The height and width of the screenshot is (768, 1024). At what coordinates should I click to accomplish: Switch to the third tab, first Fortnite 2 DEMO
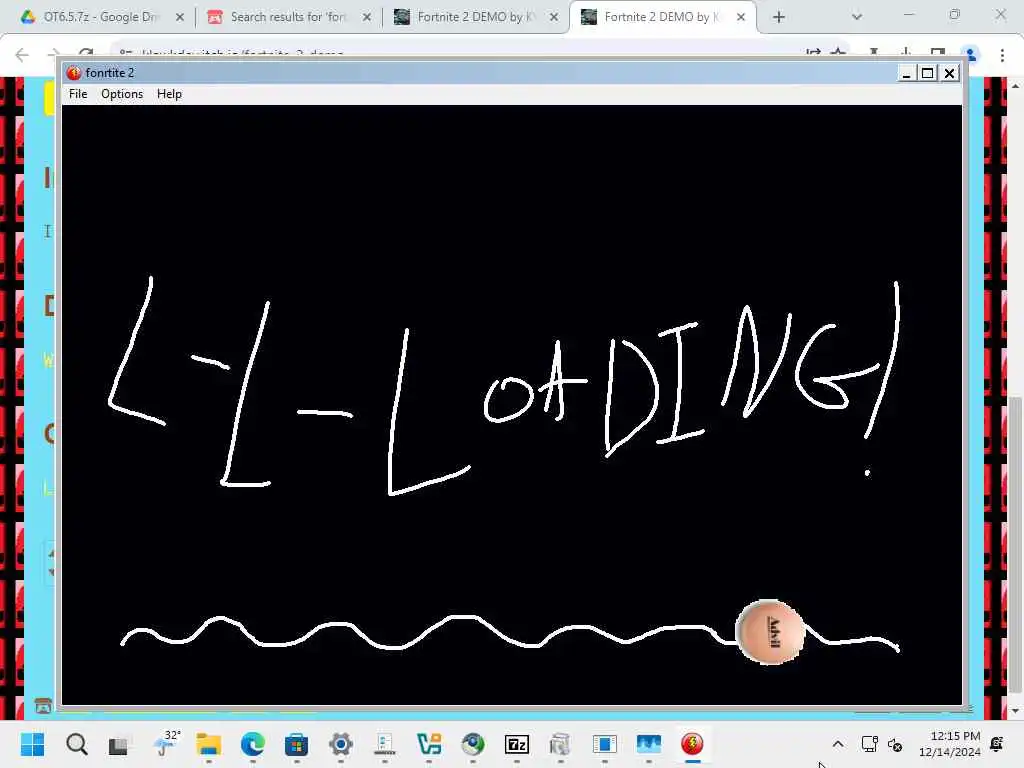(475, 17)
